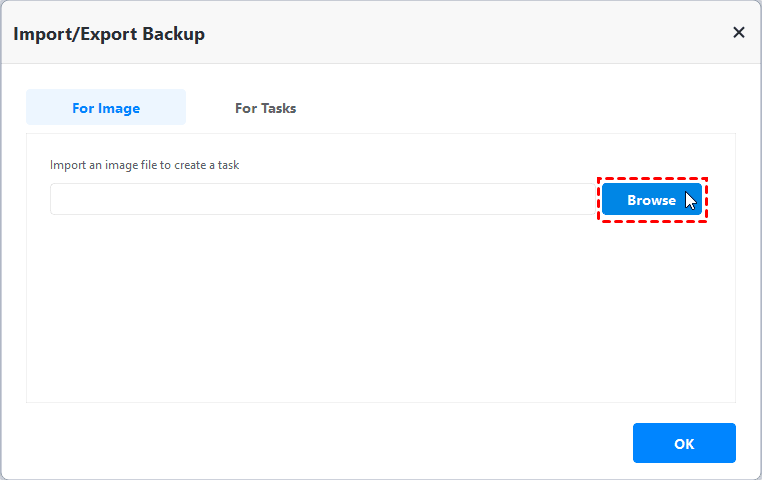The height and width of the screenshot is (480, 762).
Task: Click the word 'Image' in tab header
Action: pyautogui.click(x=120, y=108)
